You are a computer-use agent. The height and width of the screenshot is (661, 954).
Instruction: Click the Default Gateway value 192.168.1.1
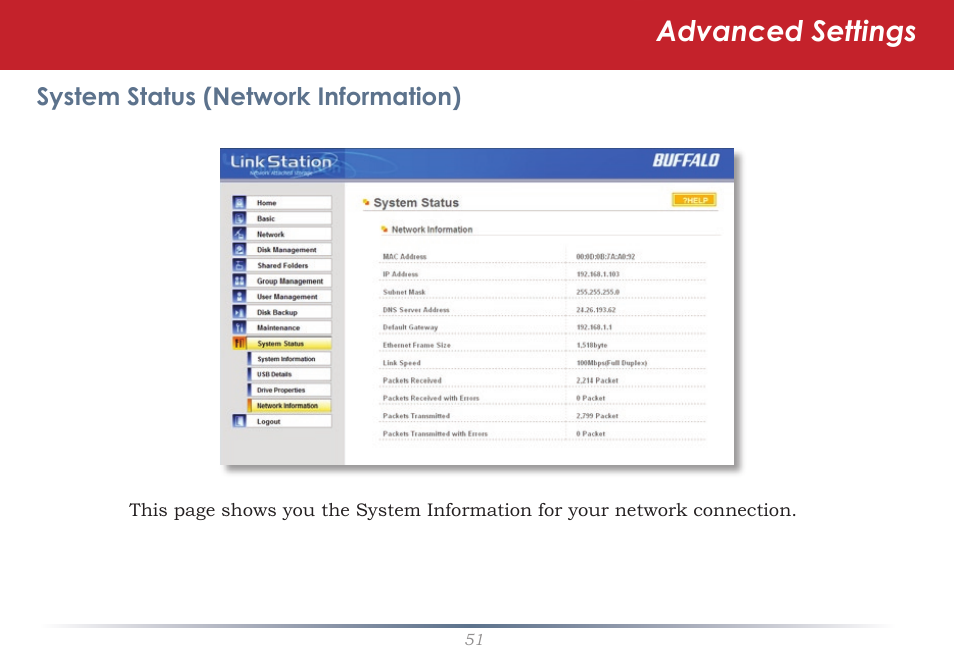pos(594,327)
